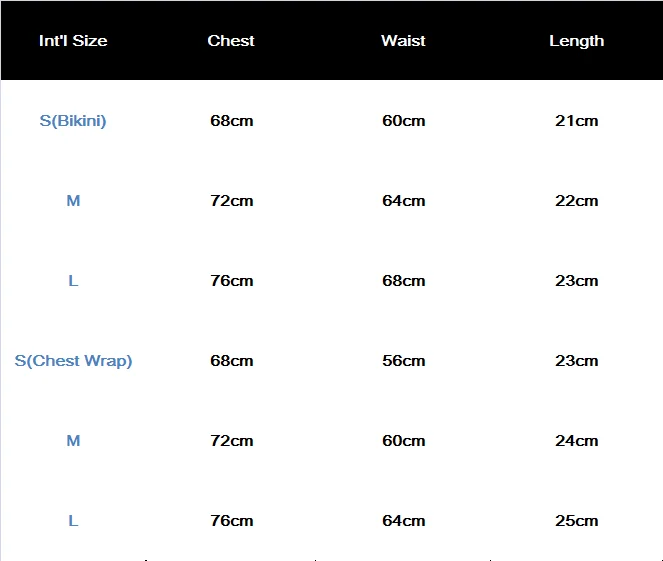This screenshot has height=561, width=663.
Task: Click the Length column header
Action: point(576,41)
